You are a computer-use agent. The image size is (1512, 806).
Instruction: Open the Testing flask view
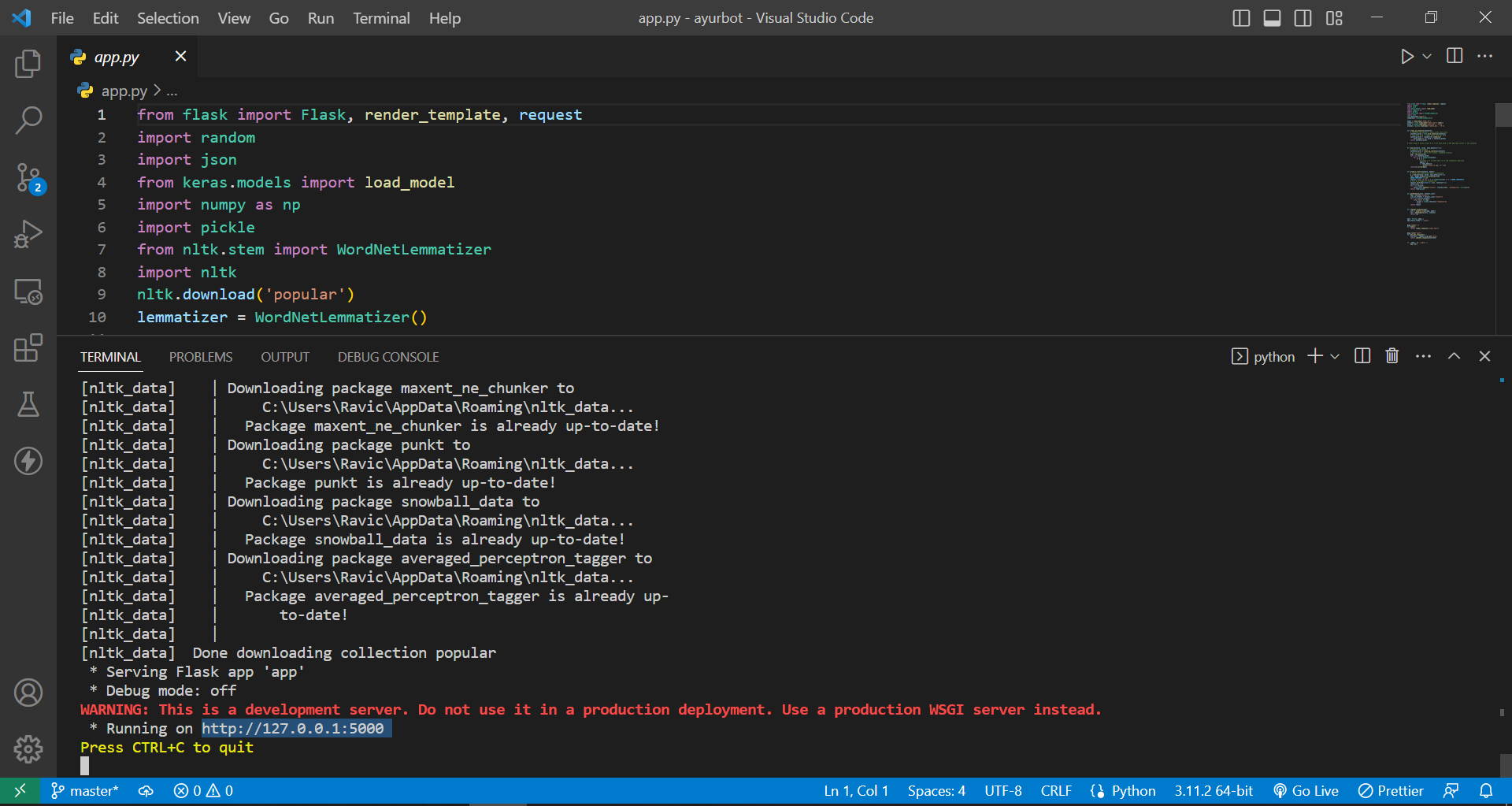pyautogui.click(x=28, y=404)
